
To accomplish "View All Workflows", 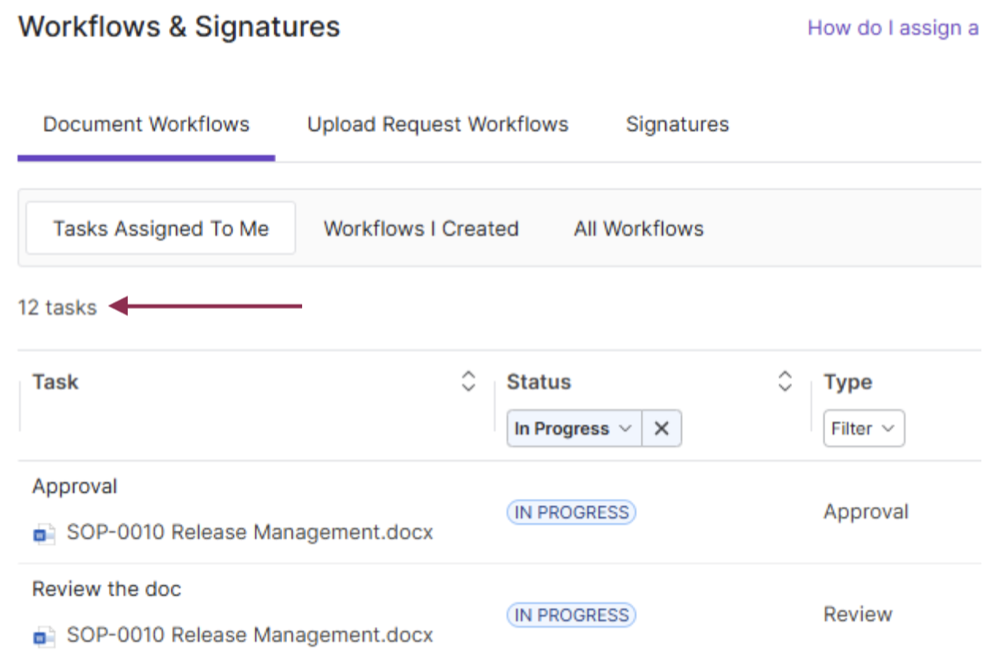I will [638, 229].
